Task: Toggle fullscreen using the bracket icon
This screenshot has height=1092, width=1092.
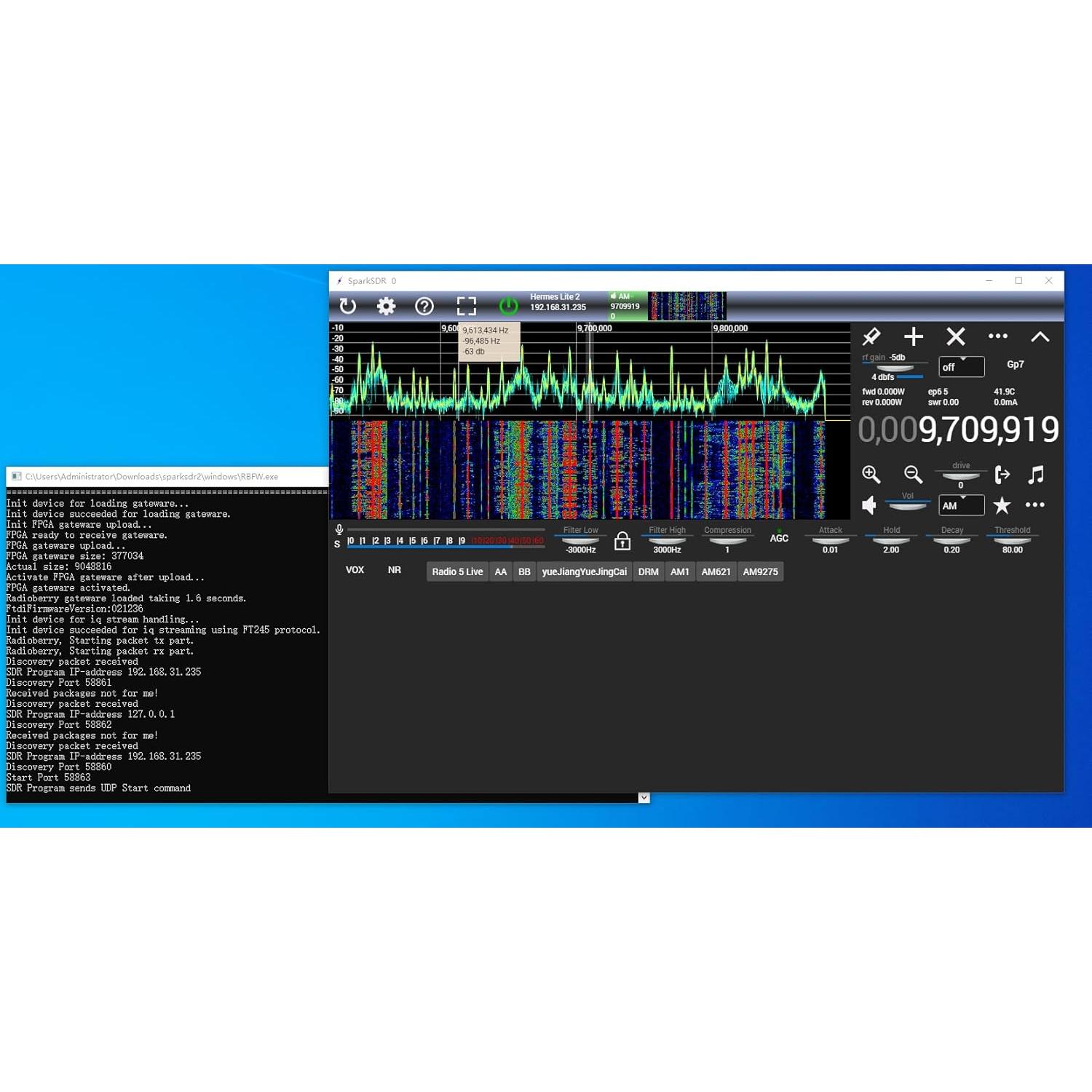Action: tap(467, 306)
